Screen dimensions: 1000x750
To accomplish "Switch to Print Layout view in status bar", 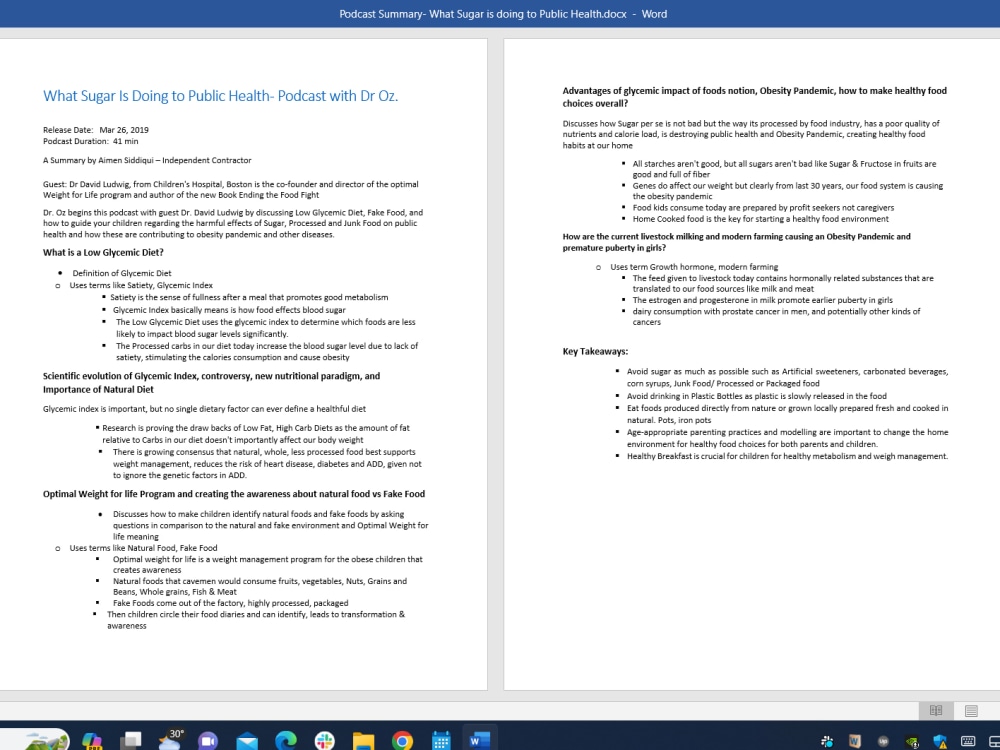I will (971, 710).
